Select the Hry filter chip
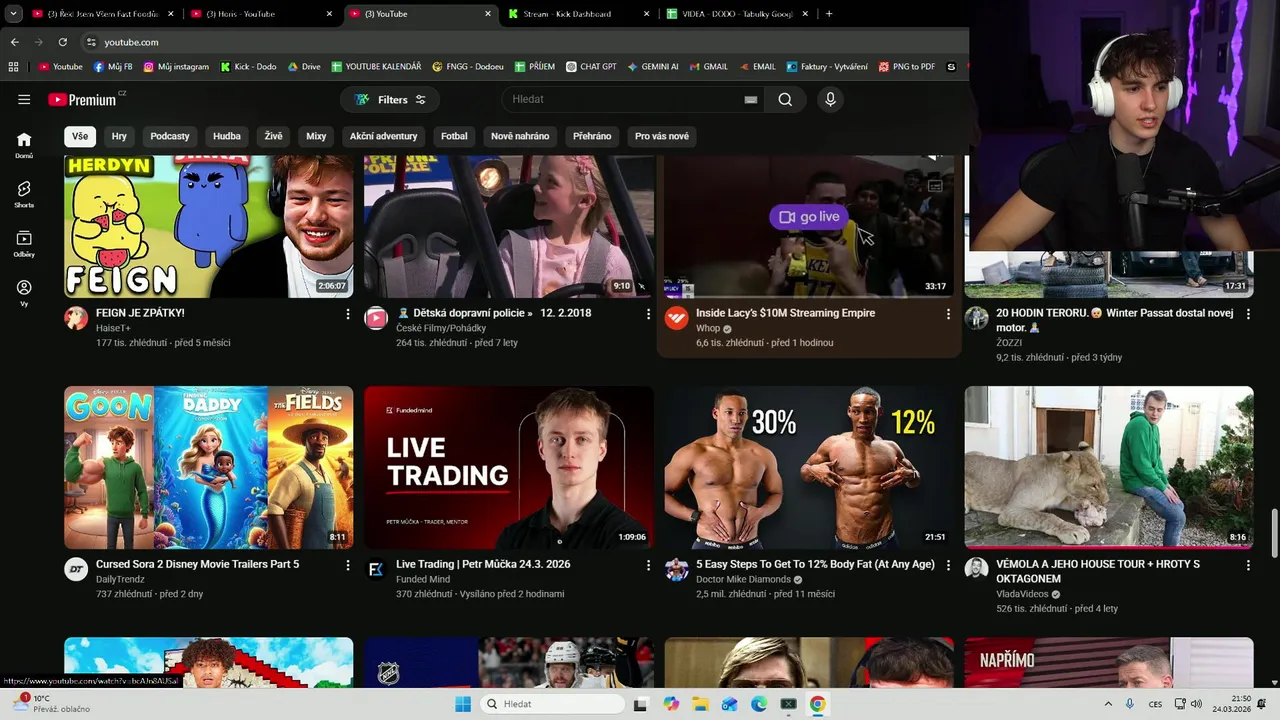The width and height of the screenshot is (1280, 720). [x=119, y=136]
